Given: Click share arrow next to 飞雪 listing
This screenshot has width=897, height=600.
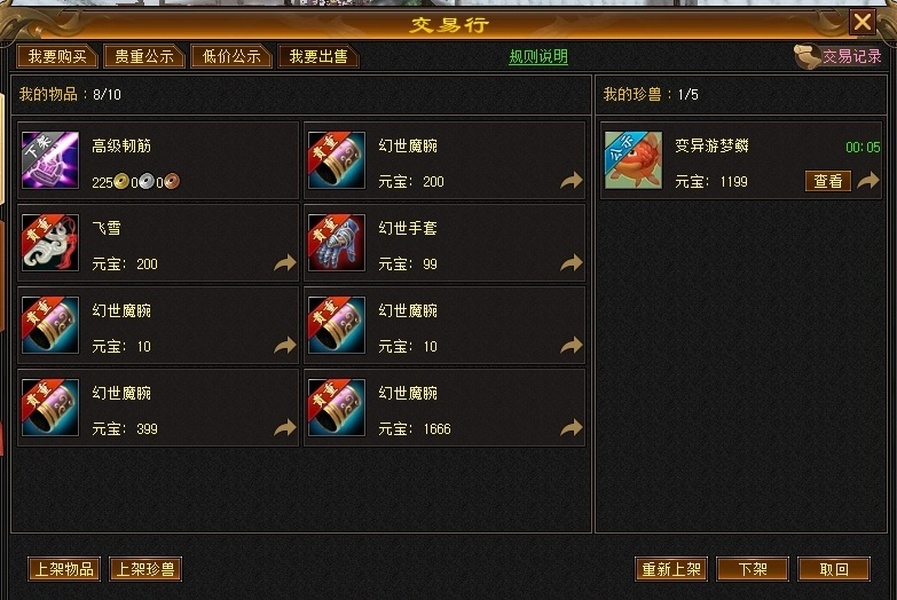Looking at the screenshot, I should (285, 263).
